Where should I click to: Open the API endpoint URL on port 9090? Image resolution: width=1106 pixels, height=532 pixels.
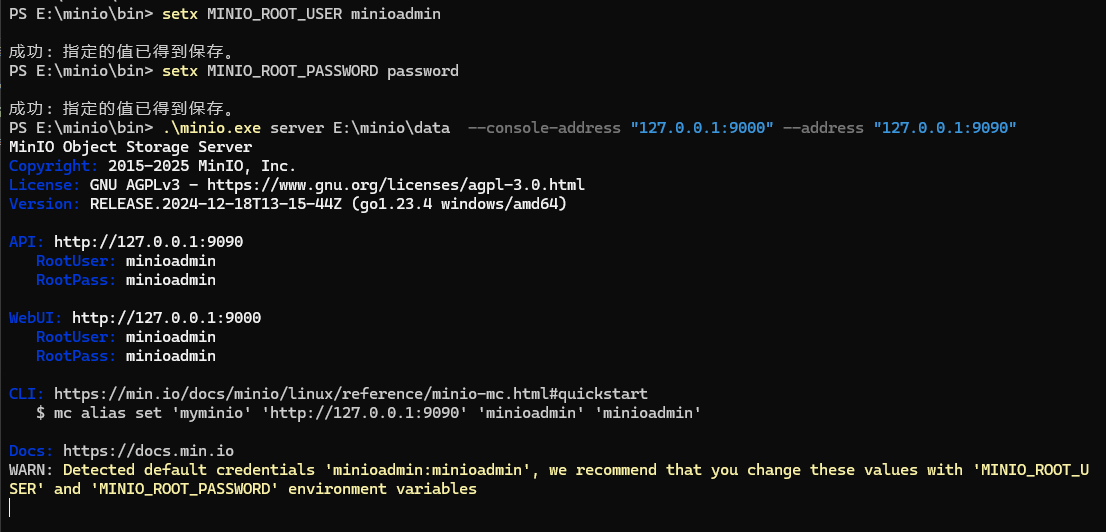(148, 242)
